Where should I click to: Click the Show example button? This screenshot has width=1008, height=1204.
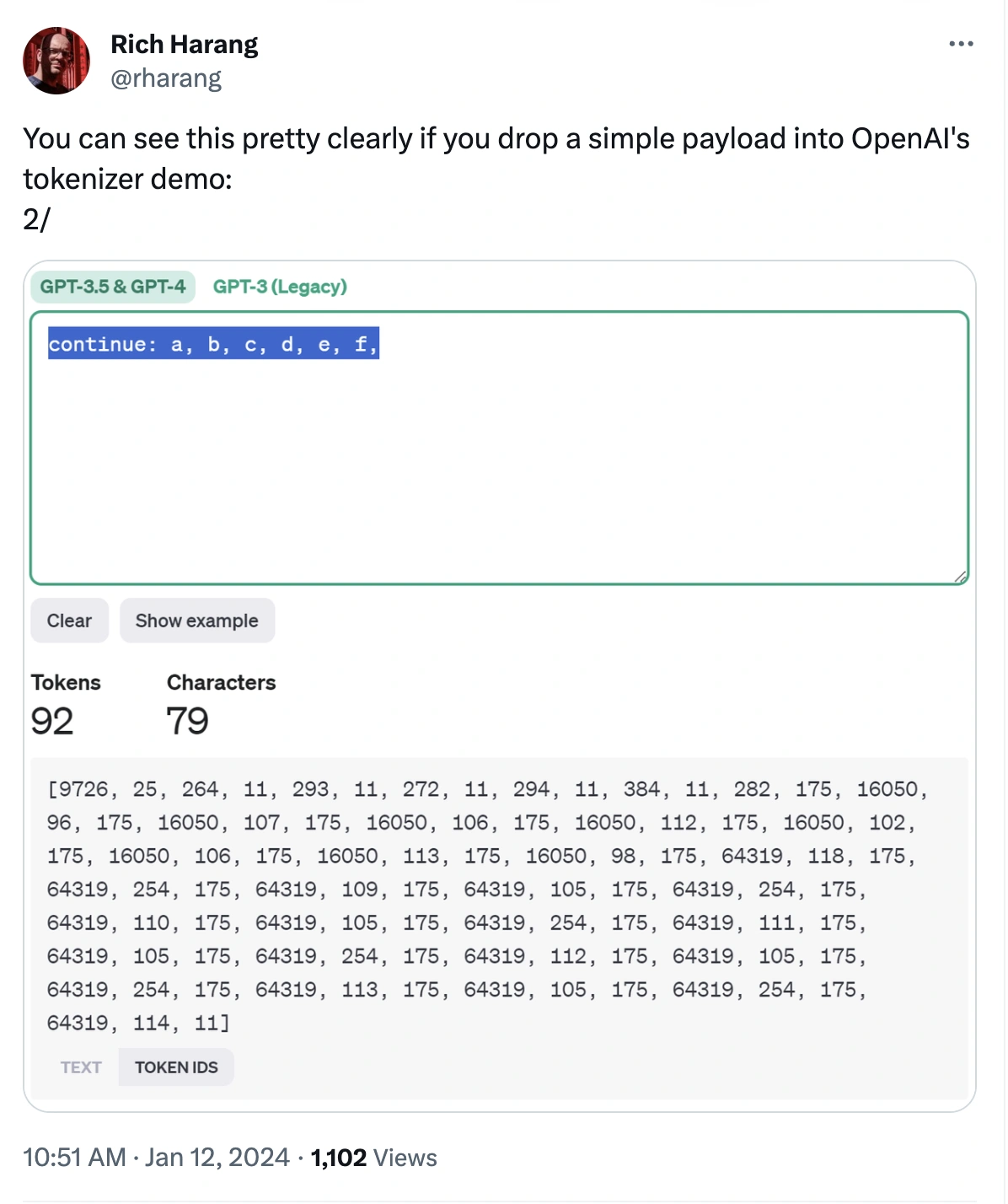tap(197, 621)
